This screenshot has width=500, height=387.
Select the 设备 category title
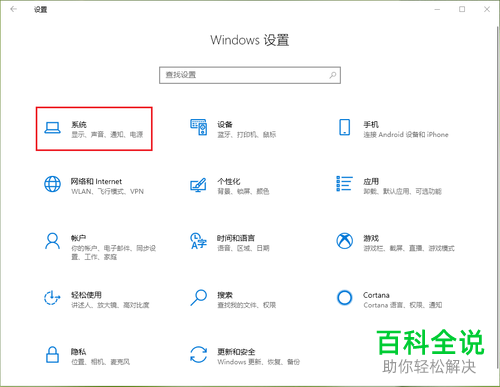[225, 125]
